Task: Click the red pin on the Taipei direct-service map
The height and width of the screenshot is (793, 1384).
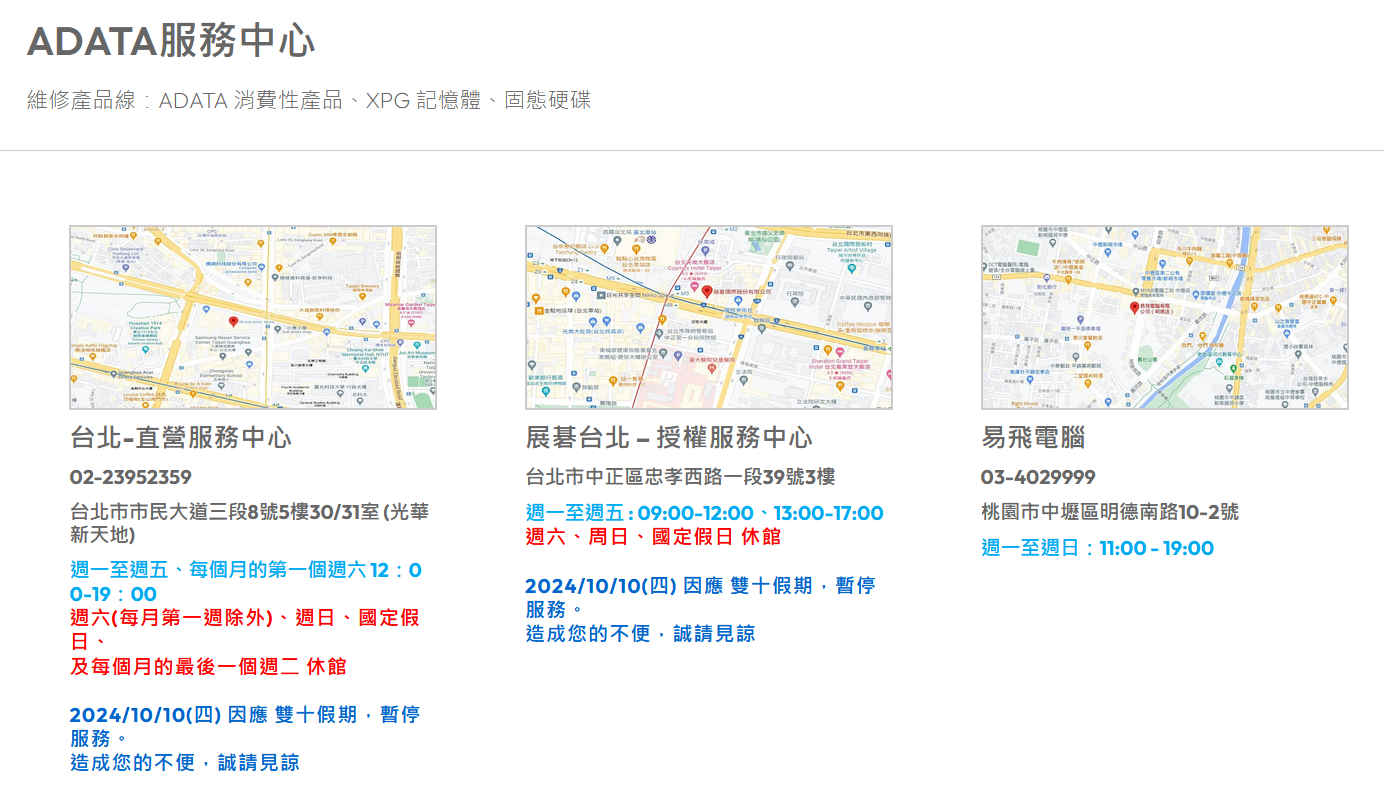Action: click(x=234, y=321)
